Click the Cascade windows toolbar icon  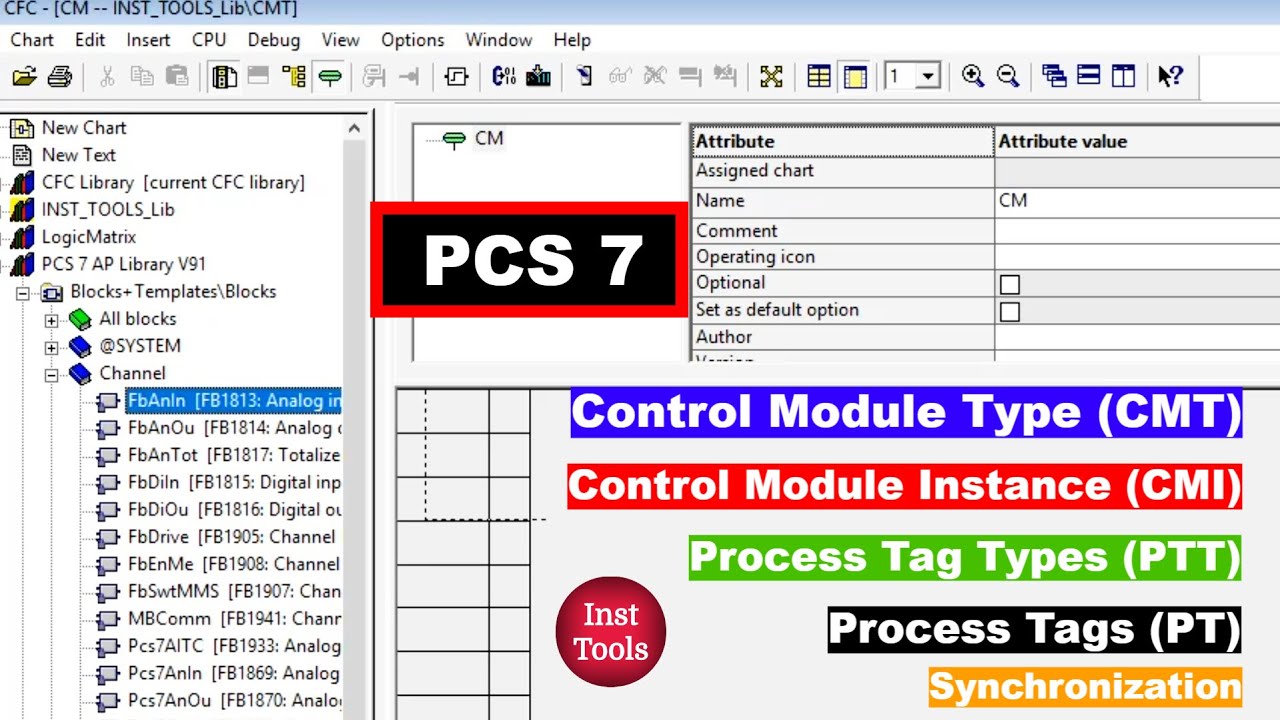pyautogui.click(x=1054, y=77)
